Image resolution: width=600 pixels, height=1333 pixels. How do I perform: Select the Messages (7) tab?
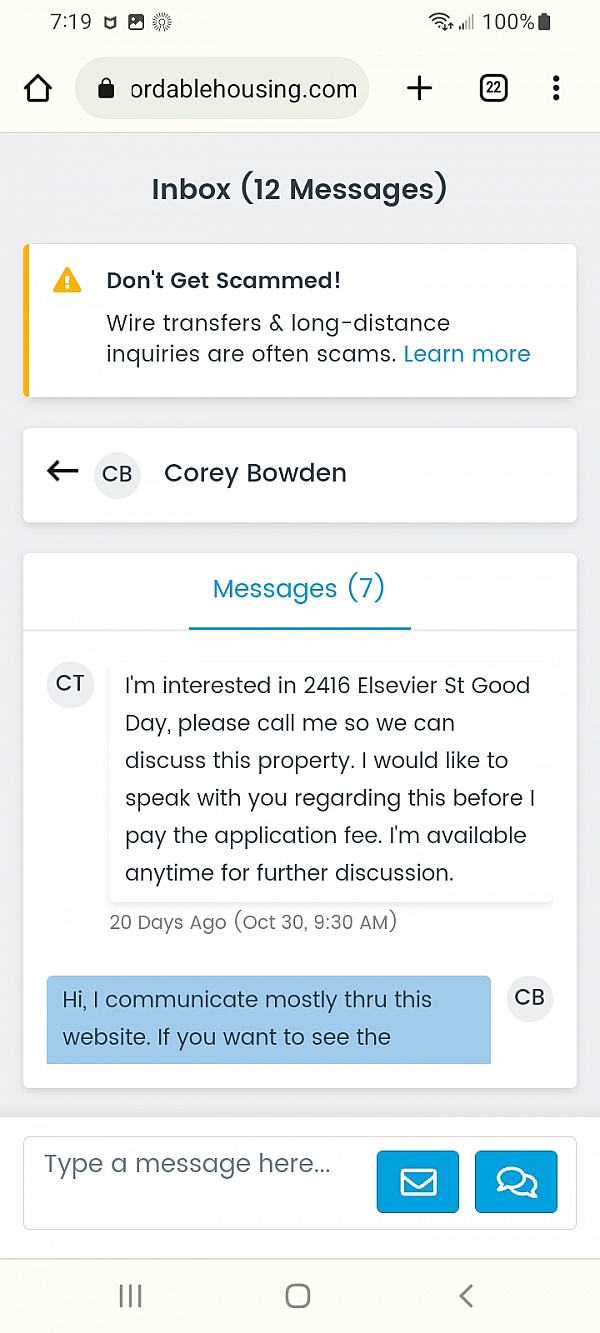[x=299, y=589]
